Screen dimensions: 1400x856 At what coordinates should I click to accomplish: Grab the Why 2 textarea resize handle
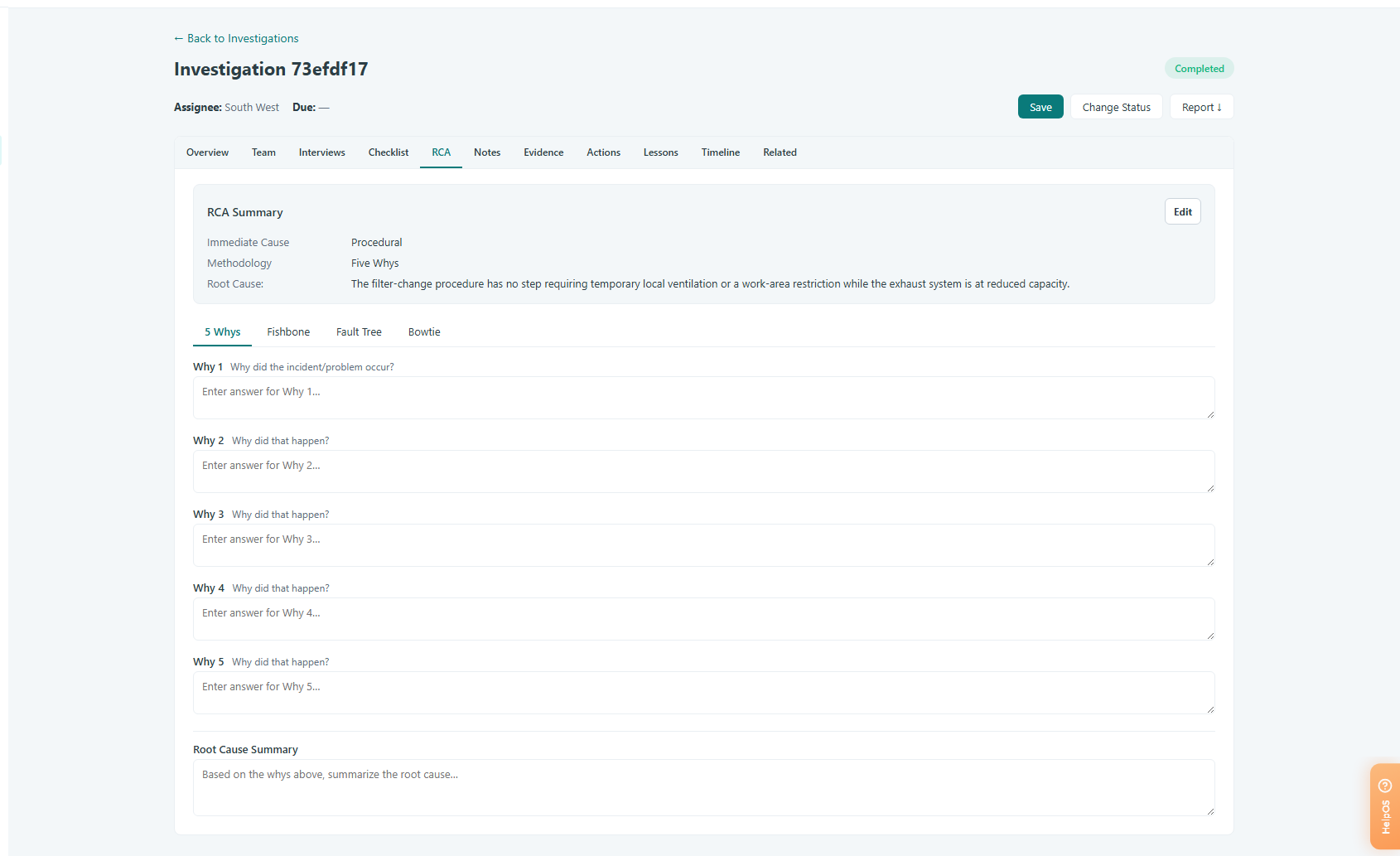pos(1210,488)
